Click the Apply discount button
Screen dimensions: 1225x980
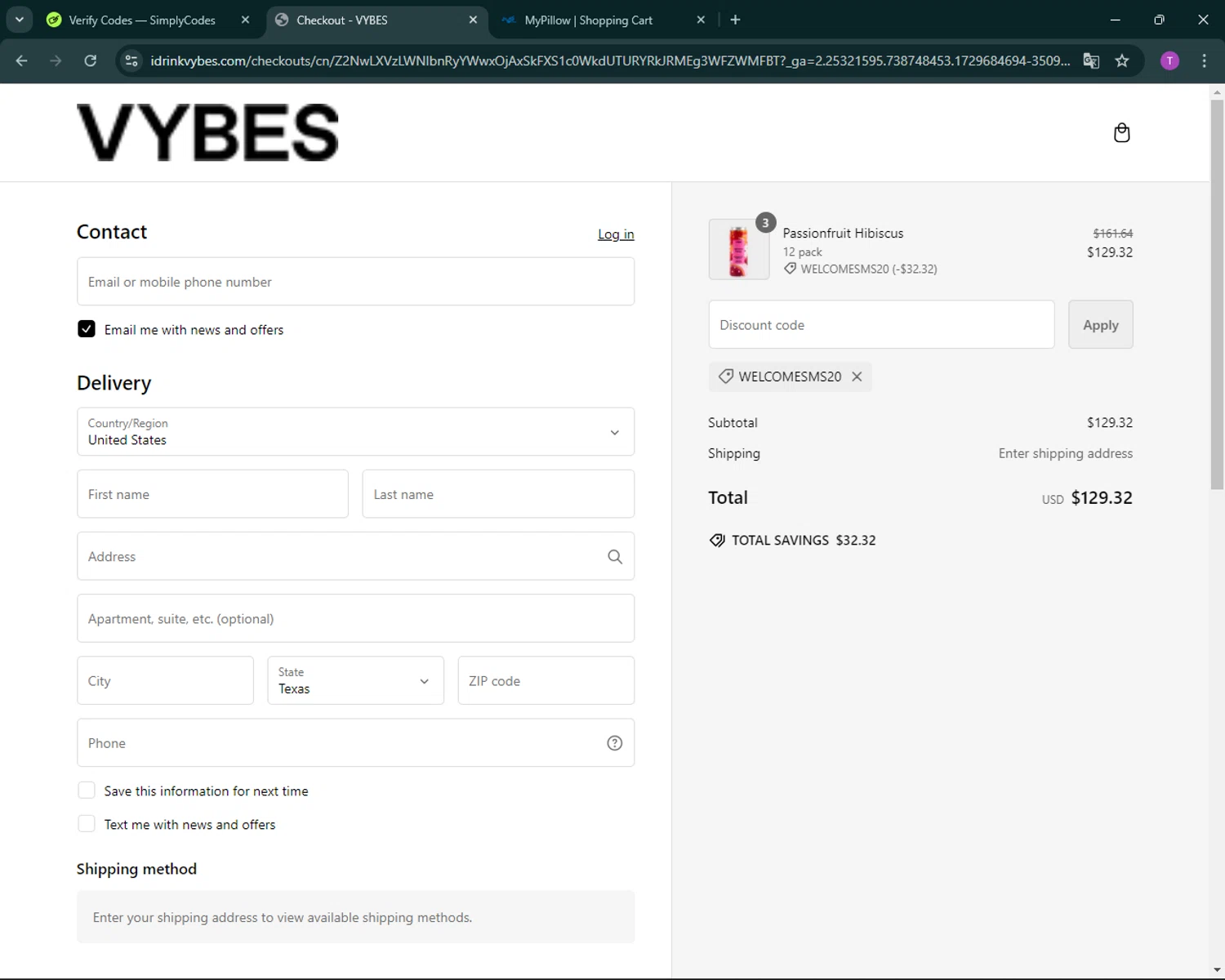click(x=1100, y=324)
